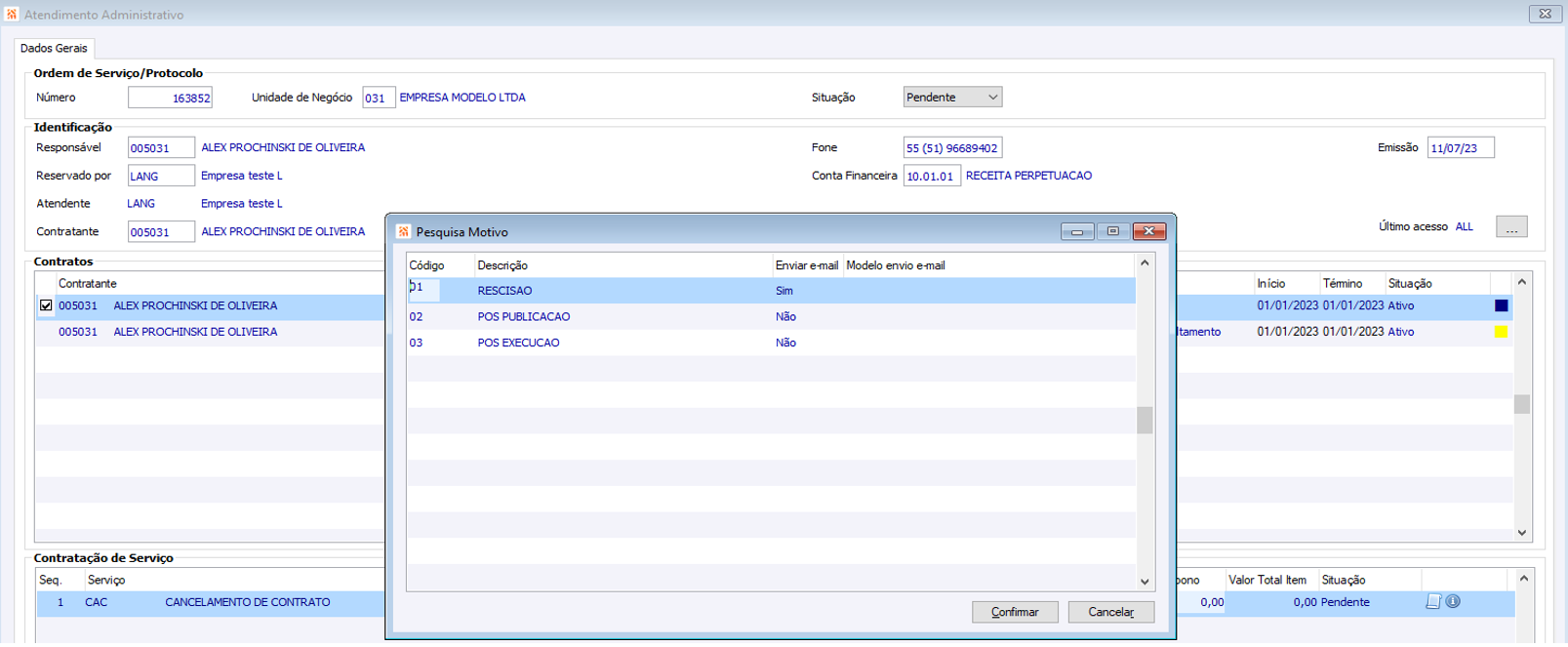Select the POS EXECUCAO motivo row
This screenshot has width=1568, height=647.
771,343
